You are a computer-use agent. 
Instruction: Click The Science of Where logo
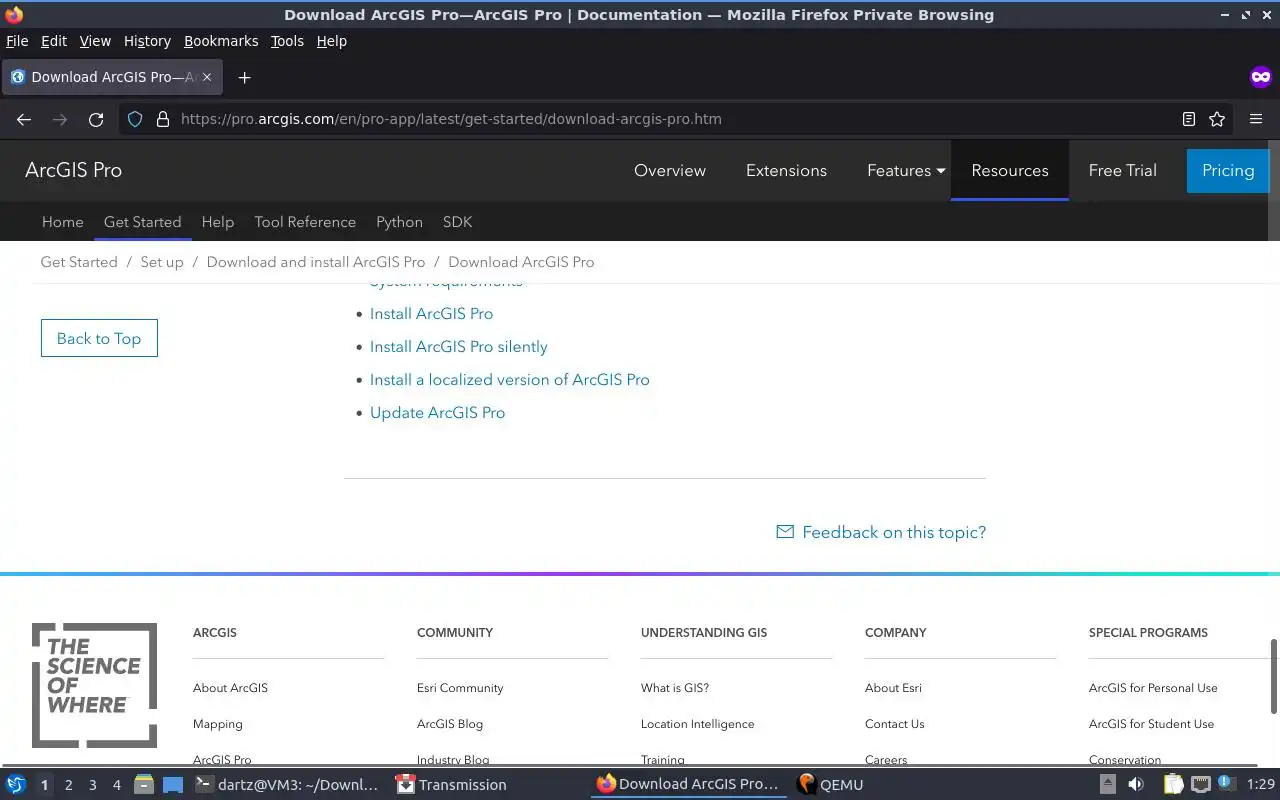pyautogui.click(x=94, y=685)
